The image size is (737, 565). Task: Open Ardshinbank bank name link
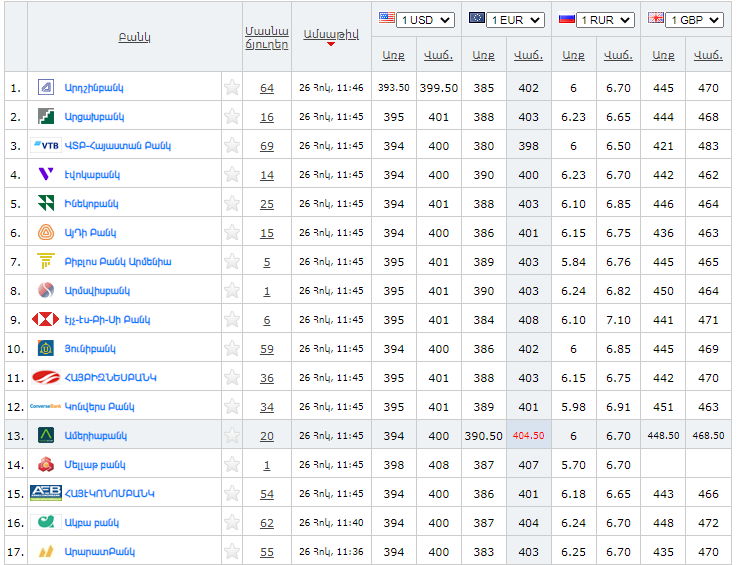pyautogui.click(x=94, y=88)
